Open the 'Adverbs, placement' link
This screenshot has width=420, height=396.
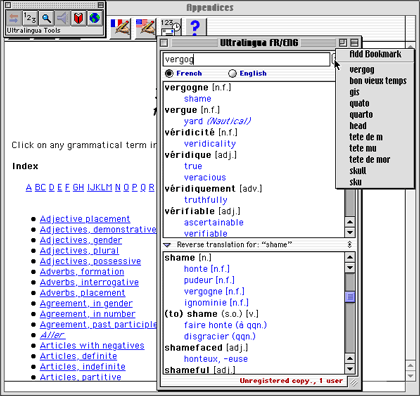coord(83,293)
